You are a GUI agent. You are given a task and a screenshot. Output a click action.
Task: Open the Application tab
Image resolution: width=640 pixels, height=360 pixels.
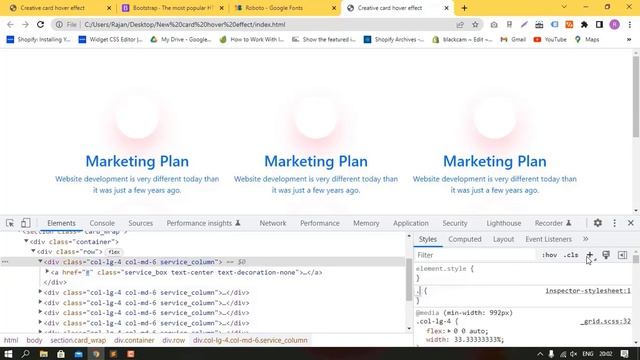tap(411, 223)
